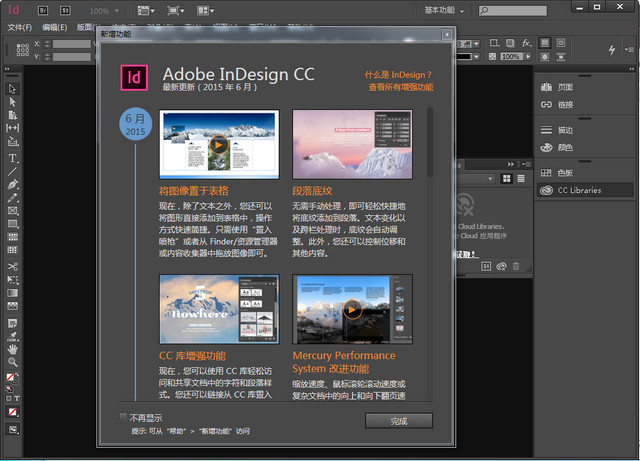This screenshot has width=640, height=461.
Task: Select the Content Collector tool
Action: tap(13, 142)
